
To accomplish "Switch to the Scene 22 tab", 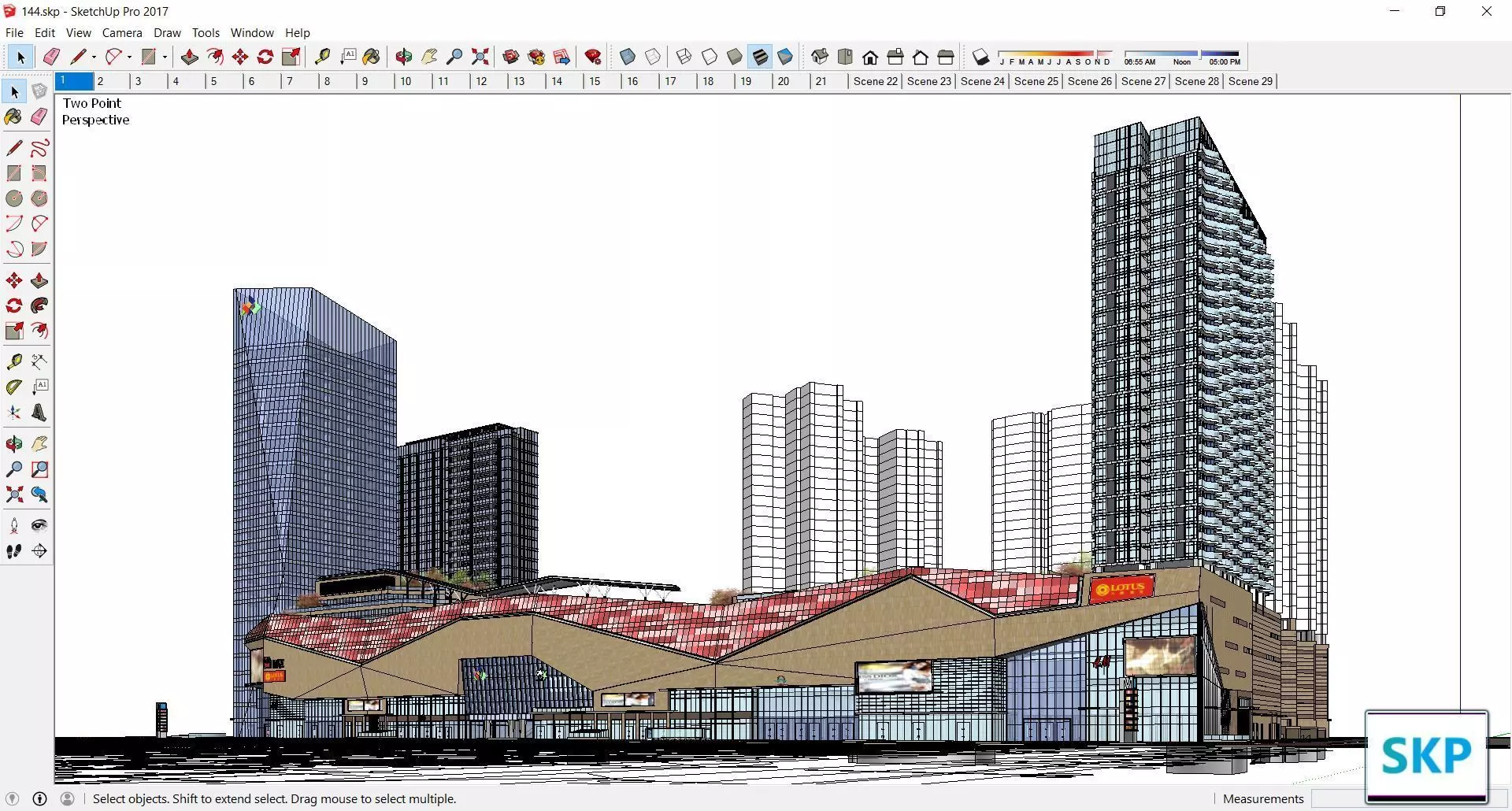I will 876,81.
